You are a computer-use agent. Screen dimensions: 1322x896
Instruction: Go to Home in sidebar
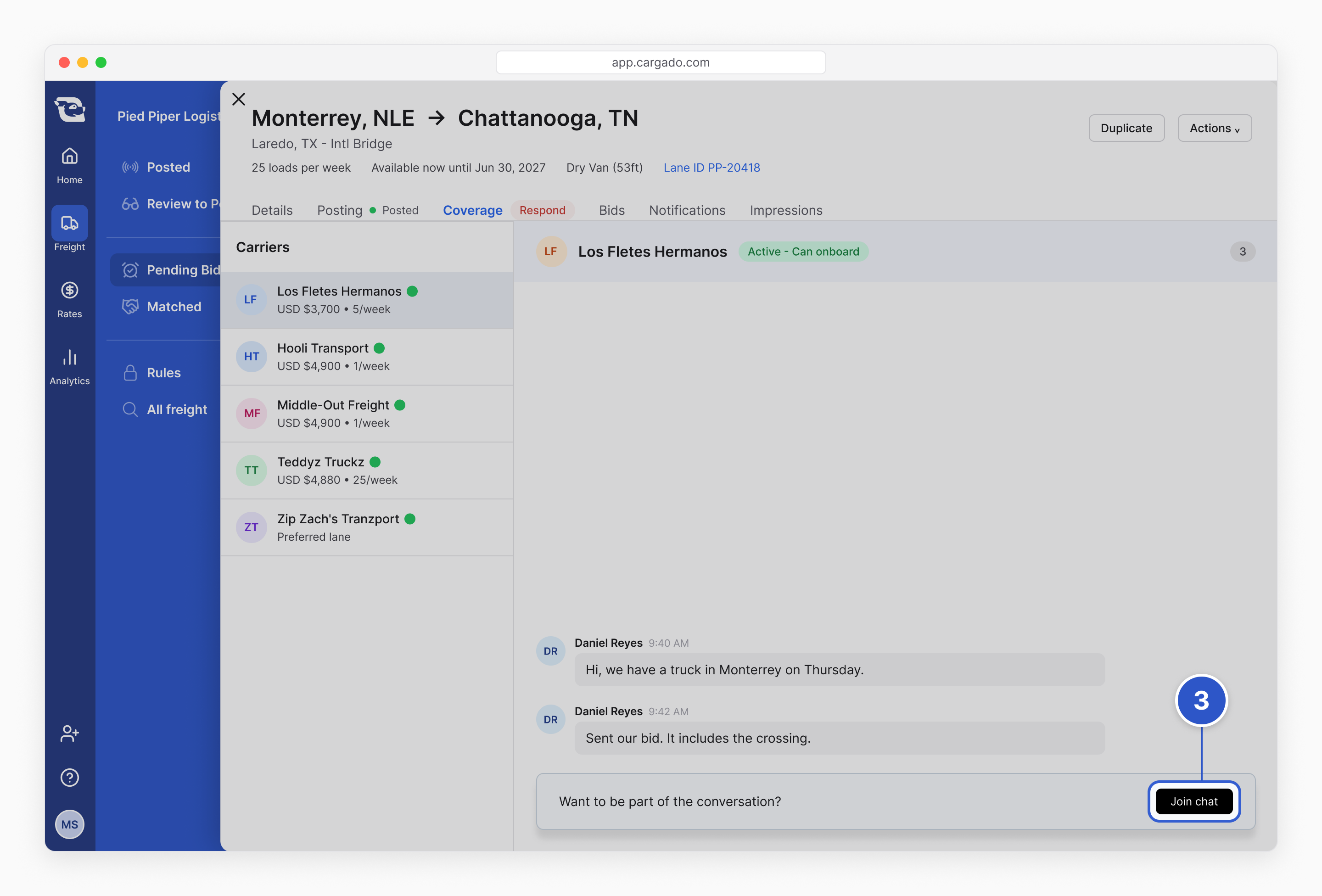pos(69,166)
